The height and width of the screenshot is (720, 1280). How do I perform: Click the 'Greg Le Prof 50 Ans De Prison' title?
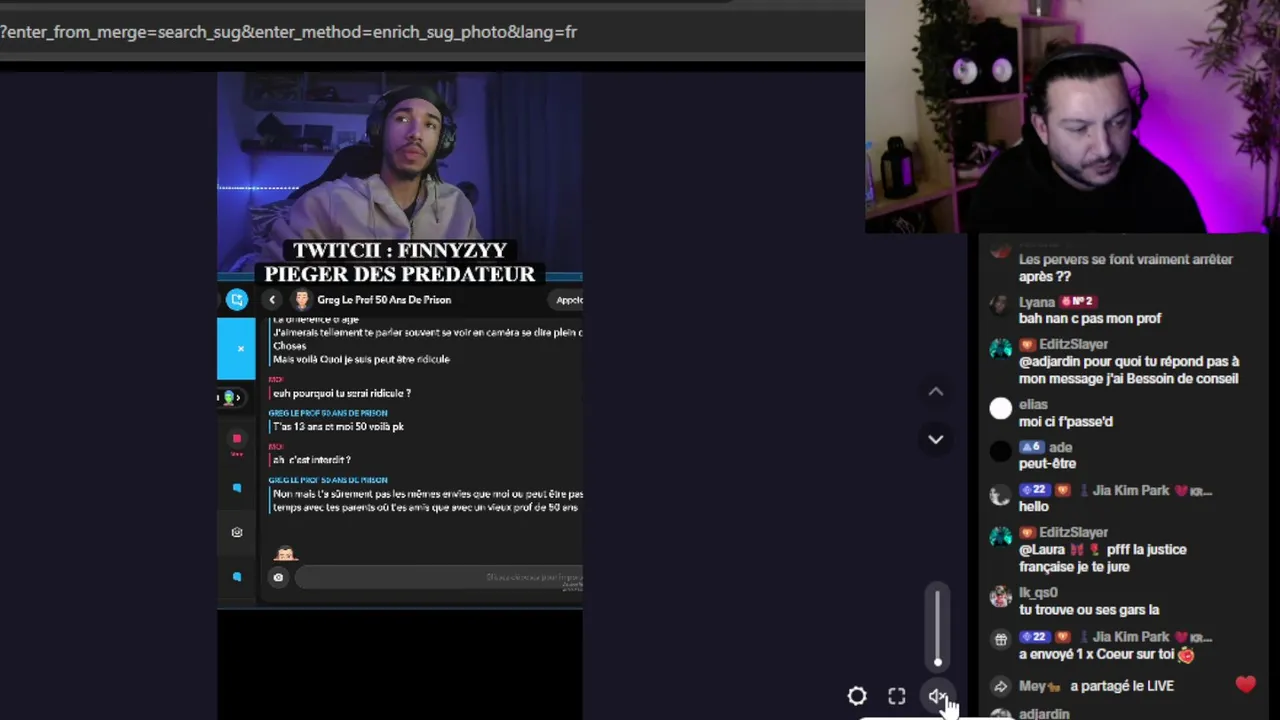point(384,300)
